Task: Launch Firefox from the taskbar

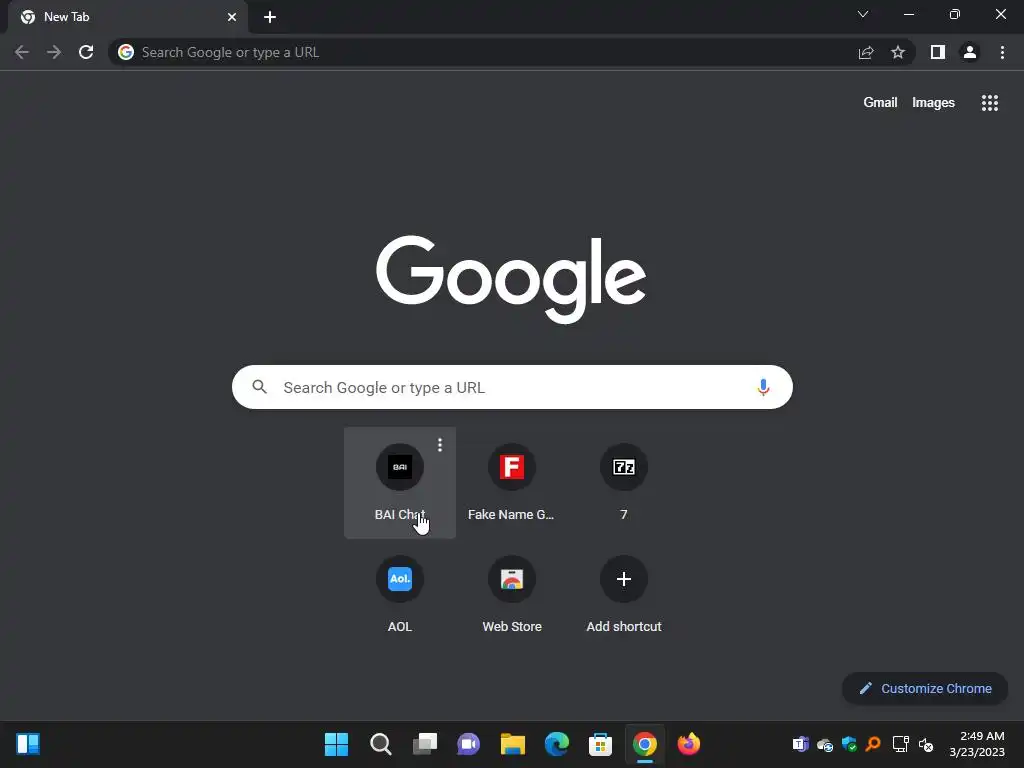Action: (x=688, y=744)
